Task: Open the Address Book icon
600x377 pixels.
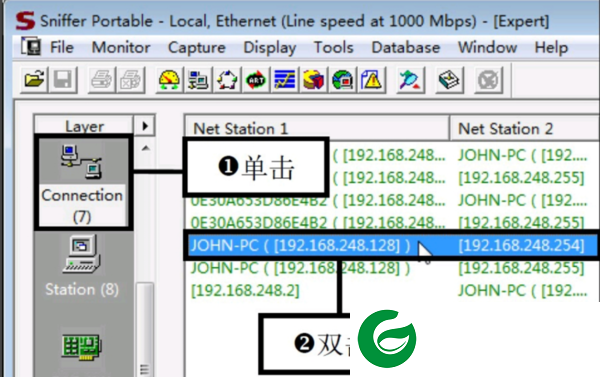Action: click(x=449, y=80)
